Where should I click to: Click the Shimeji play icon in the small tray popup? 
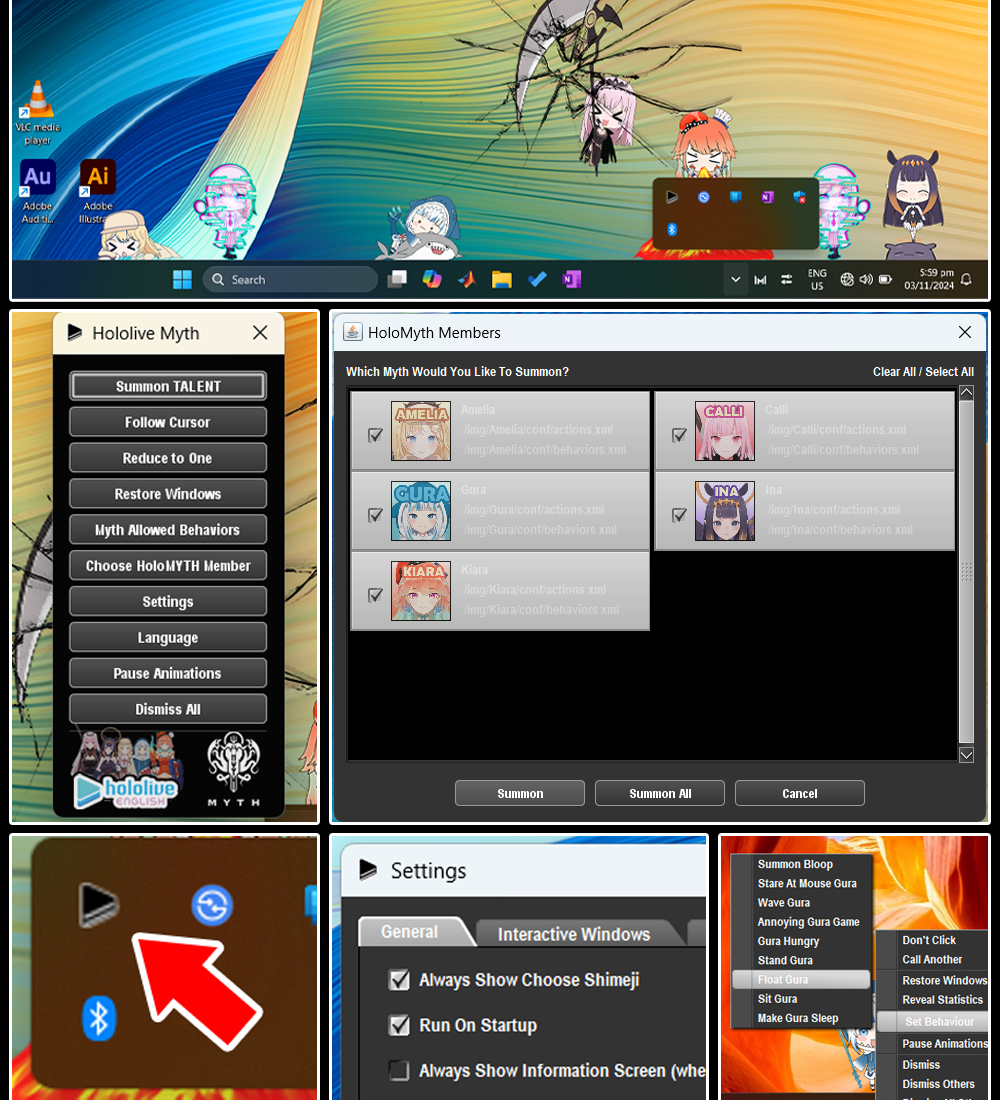pyautogui.click(x=672, y=197)
